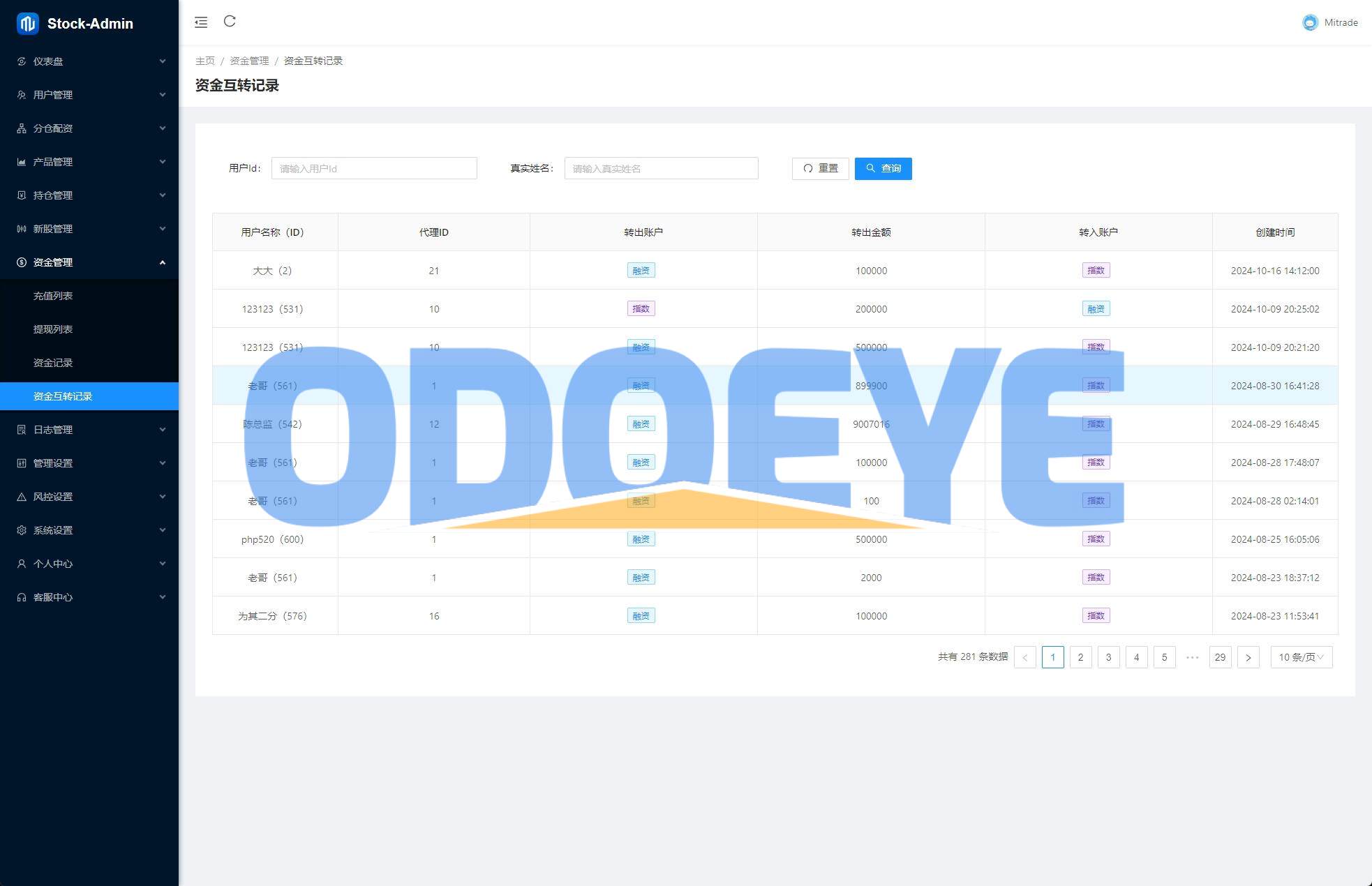
Task: Click the amount 2000 cell
Action: tap(871, 578)
